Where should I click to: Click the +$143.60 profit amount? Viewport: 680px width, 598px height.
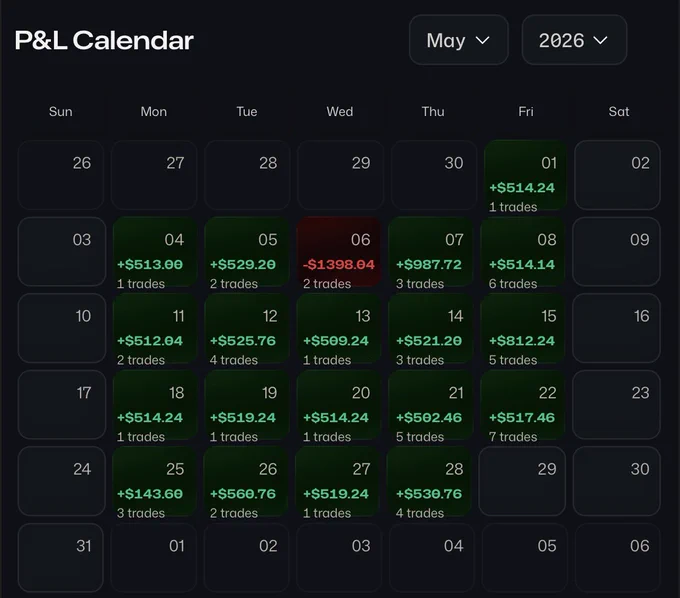150,494
